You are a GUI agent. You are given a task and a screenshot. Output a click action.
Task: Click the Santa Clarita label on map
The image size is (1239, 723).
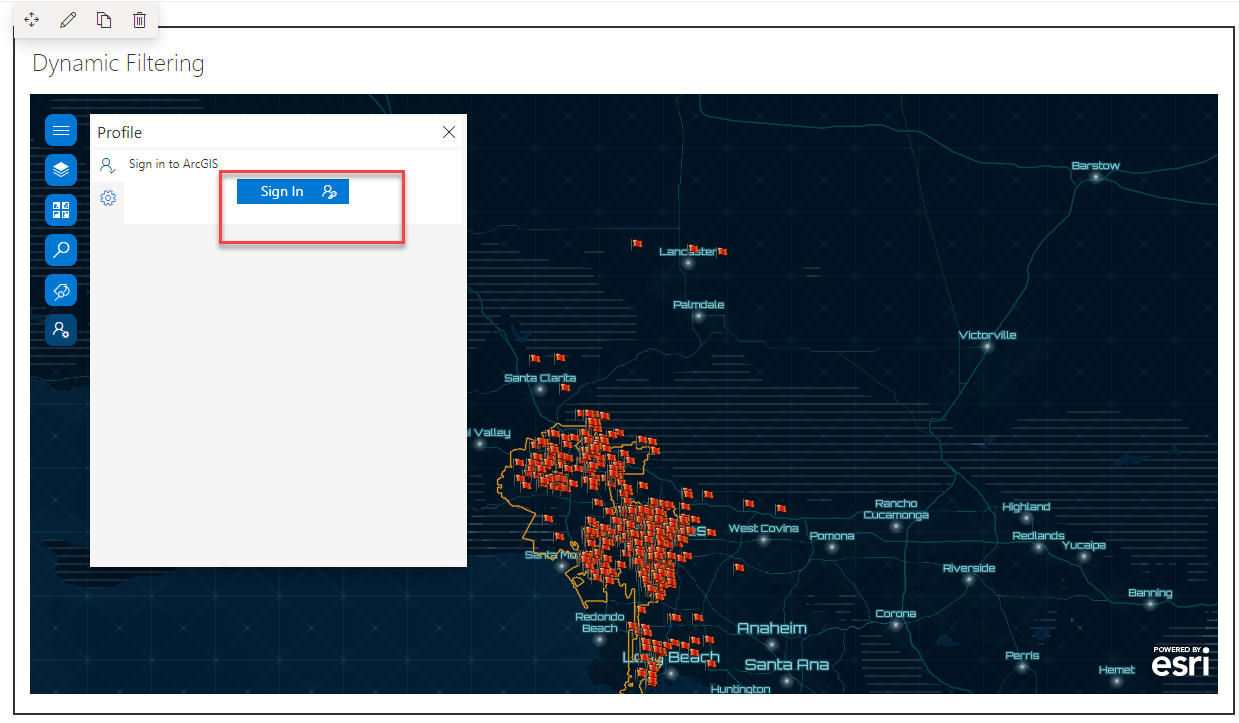(540, 377)
